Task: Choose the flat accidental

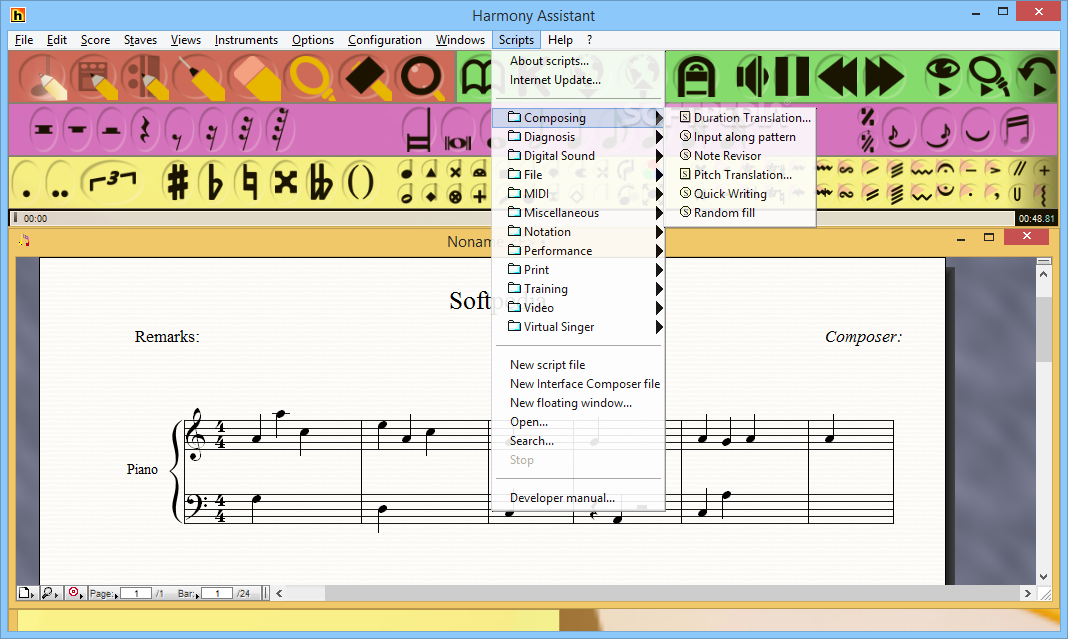Action: click(214, 182)
